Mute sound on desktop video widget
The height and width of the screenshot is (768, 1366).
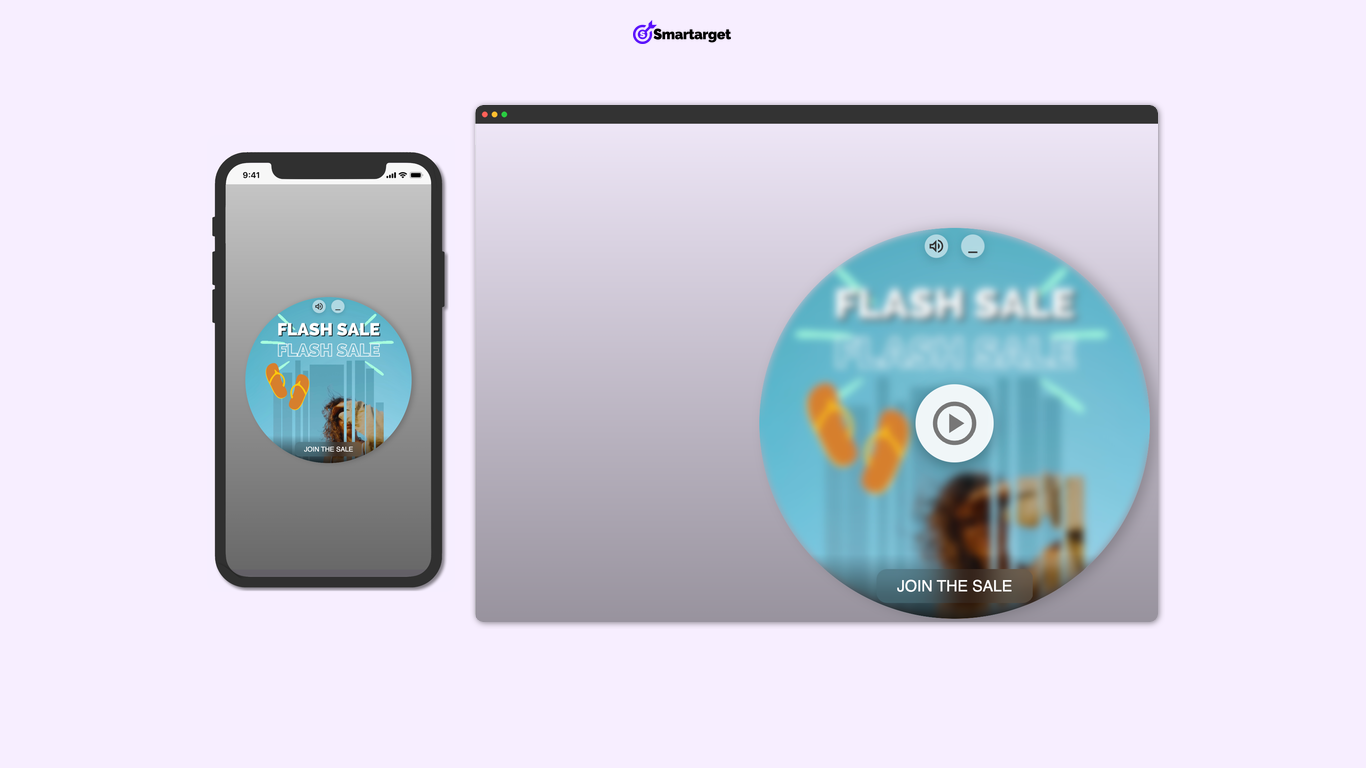click(x=936, y=246)
